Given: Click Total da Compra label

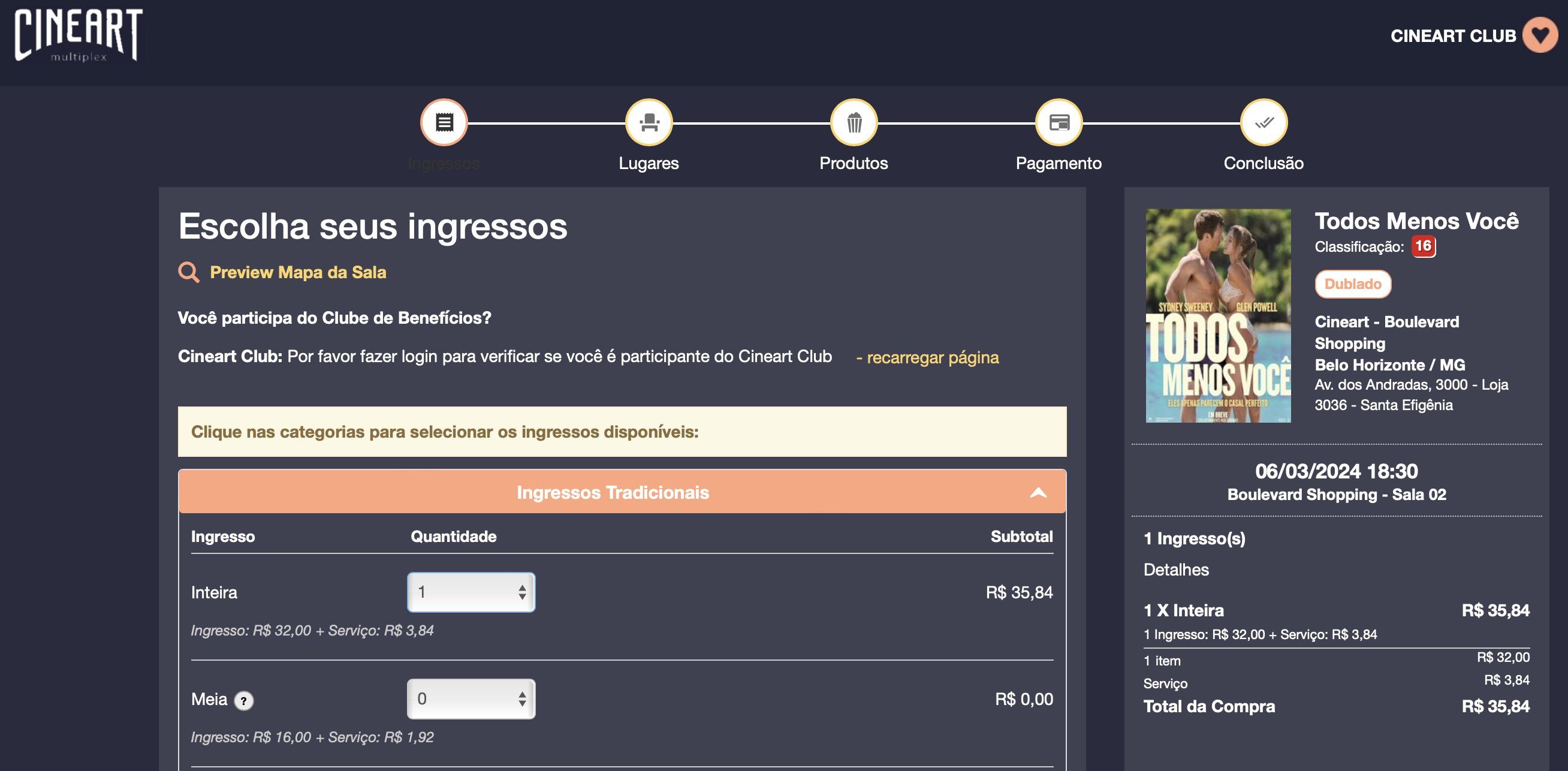Looking at the screenshot, I should 1210,706.
